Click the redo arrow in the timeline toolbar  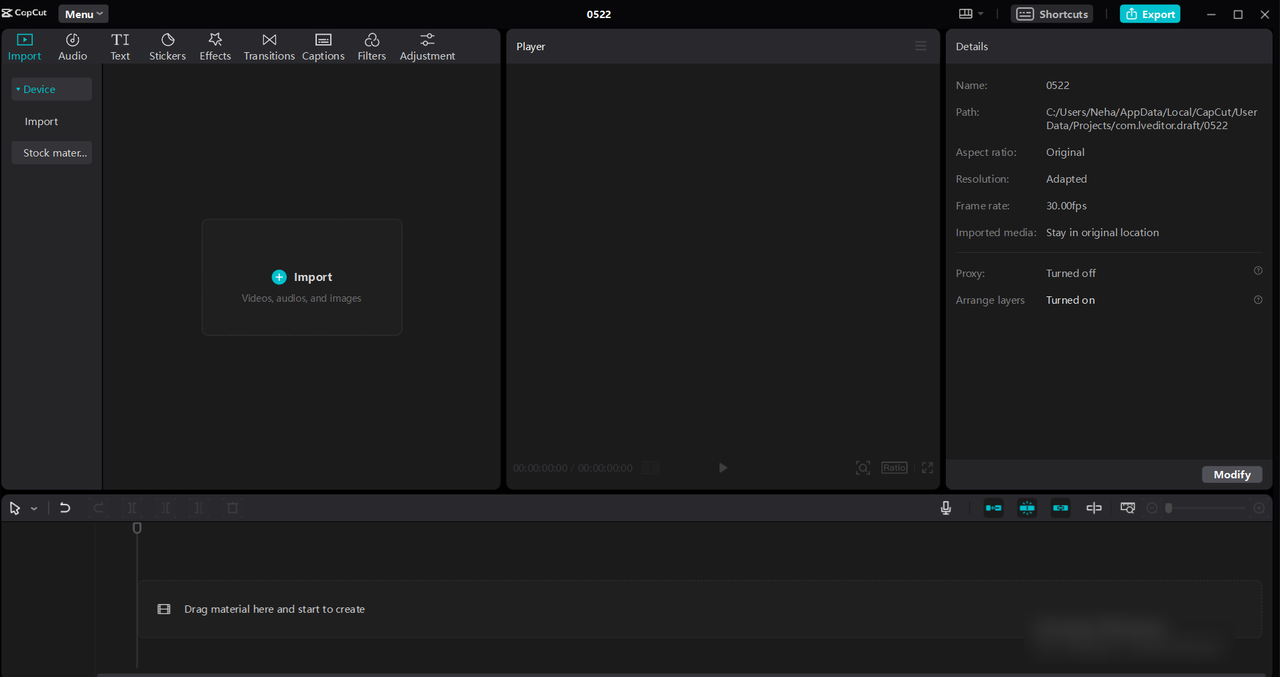click(99, 508)
